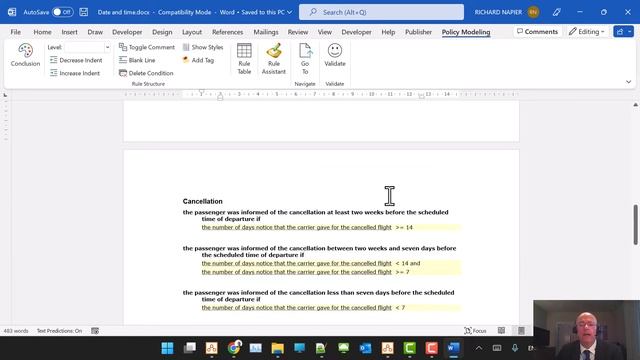Click the 483 words count
Viewport: 640px width, 360px height.
coord(16,331)
